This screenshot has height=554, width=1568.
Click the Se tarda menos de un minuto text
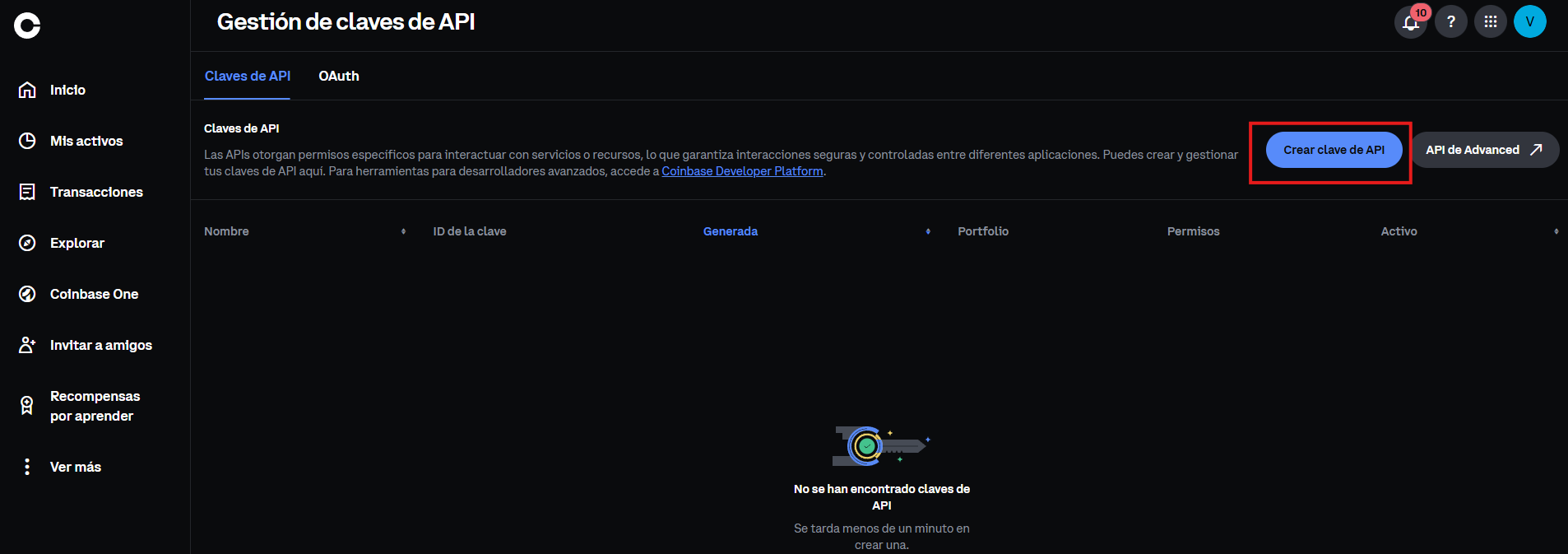point(881,537)
